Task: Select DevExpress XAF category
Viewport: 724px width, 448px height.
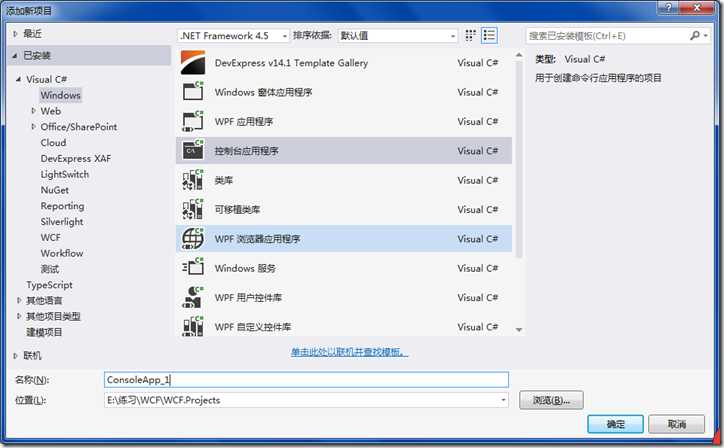Action: 76,158
